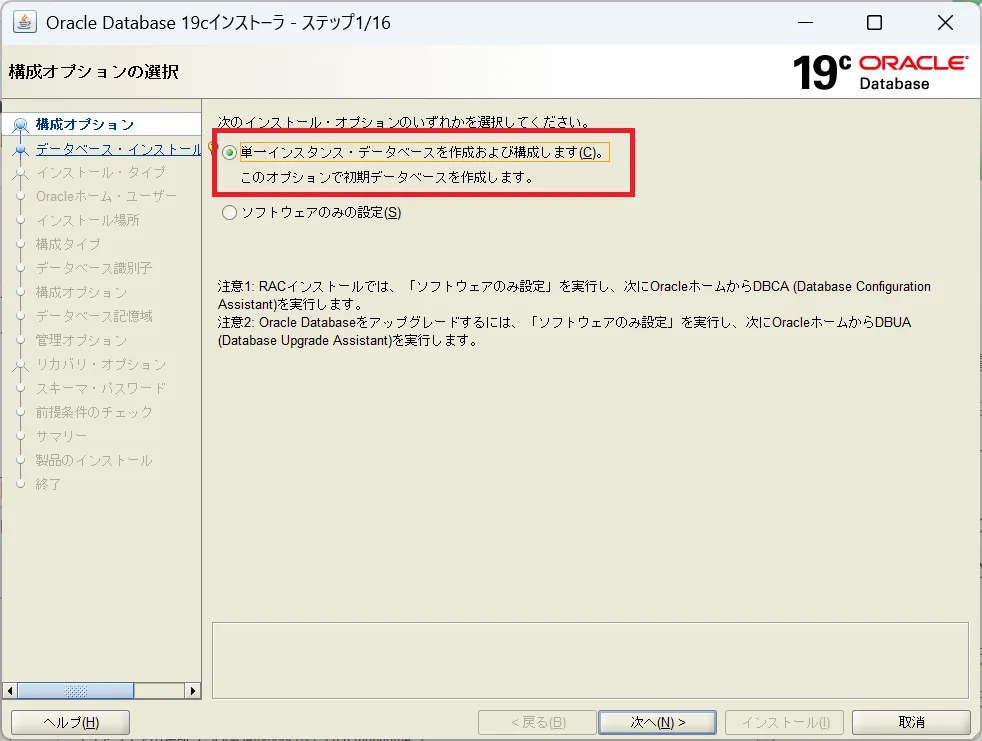Click the active step icon beside 構成オプション
982x741 pixels.
pos(21,125)
